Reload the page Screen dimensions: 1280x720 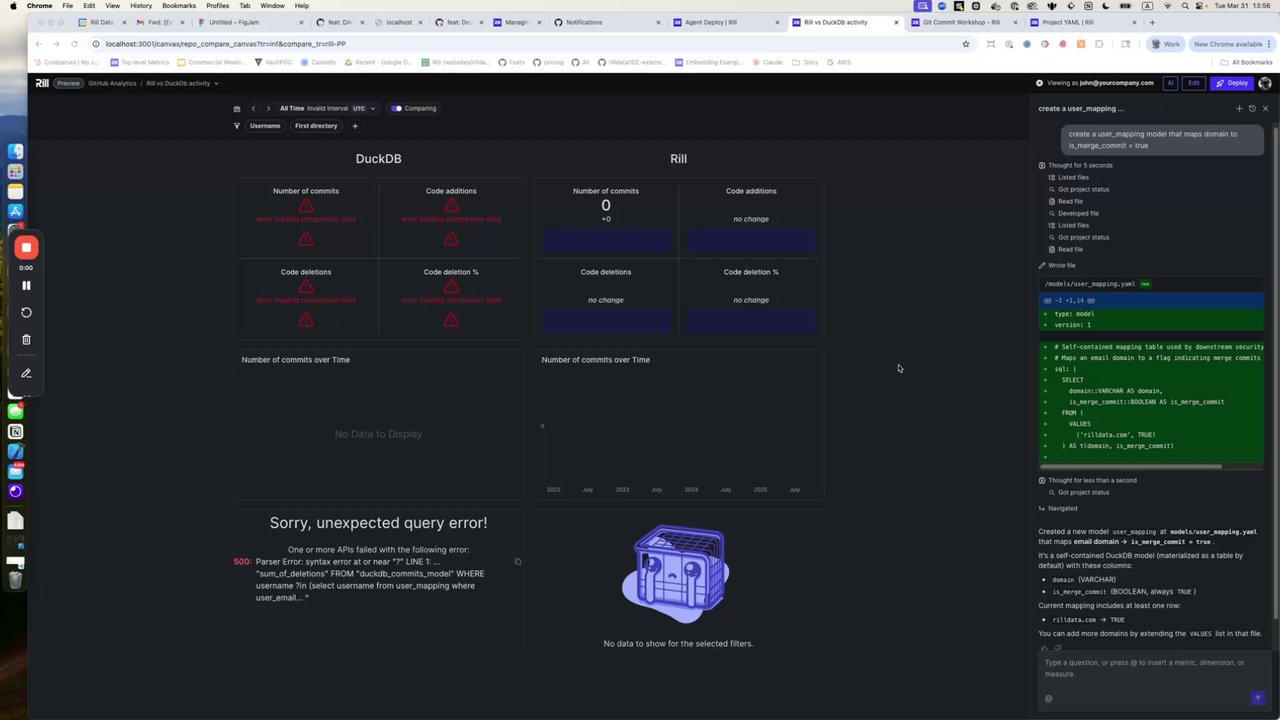coord(74,44)
